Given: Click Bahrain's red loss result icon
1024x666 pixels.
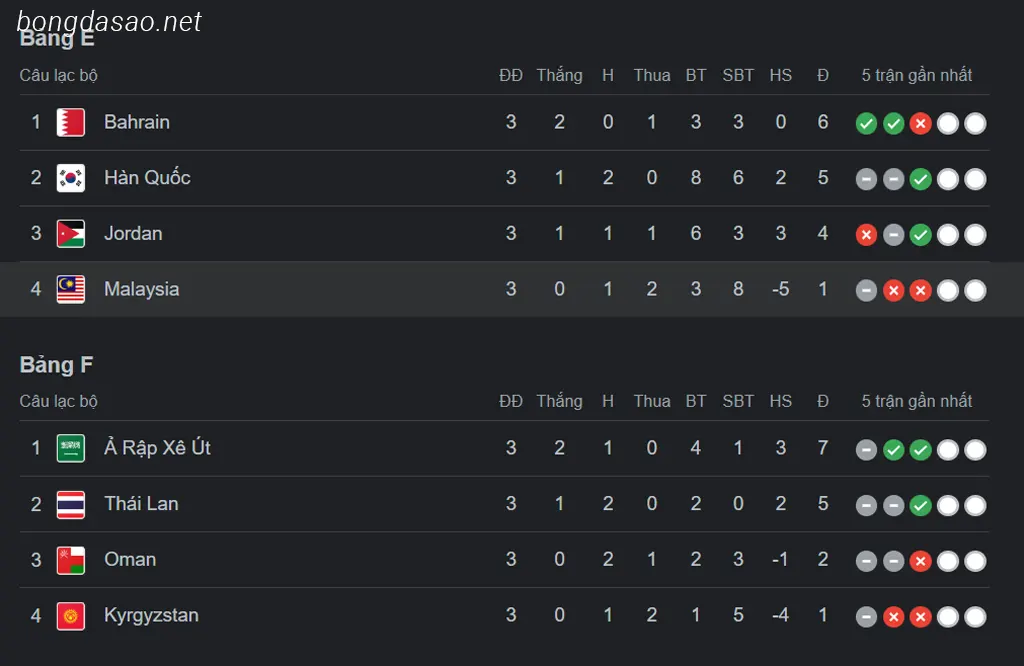Looking at the screenshot, I should [920, 123].
